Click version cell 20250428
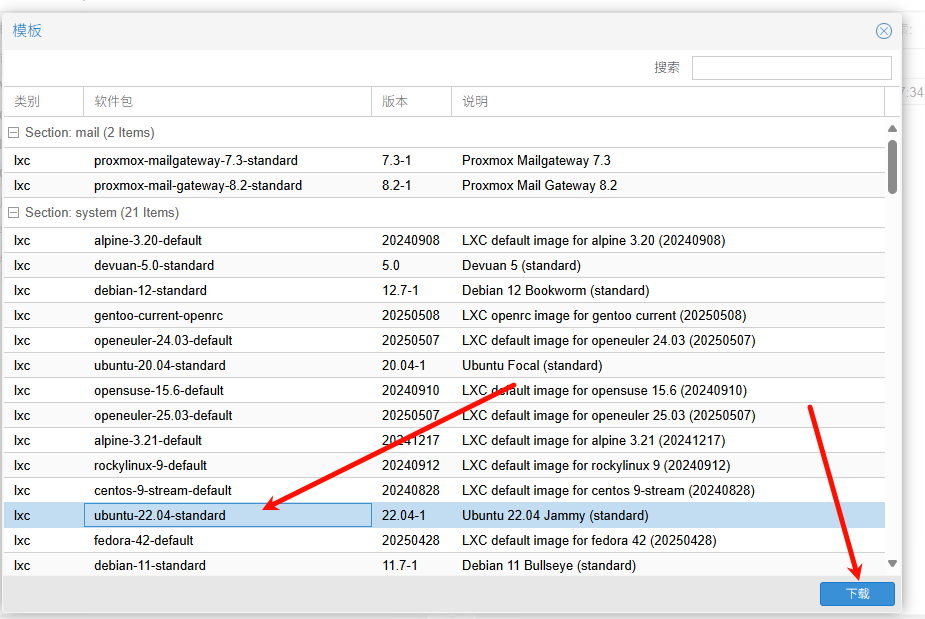The height and width of the screenshot is (619, 925). click(411, 541)
